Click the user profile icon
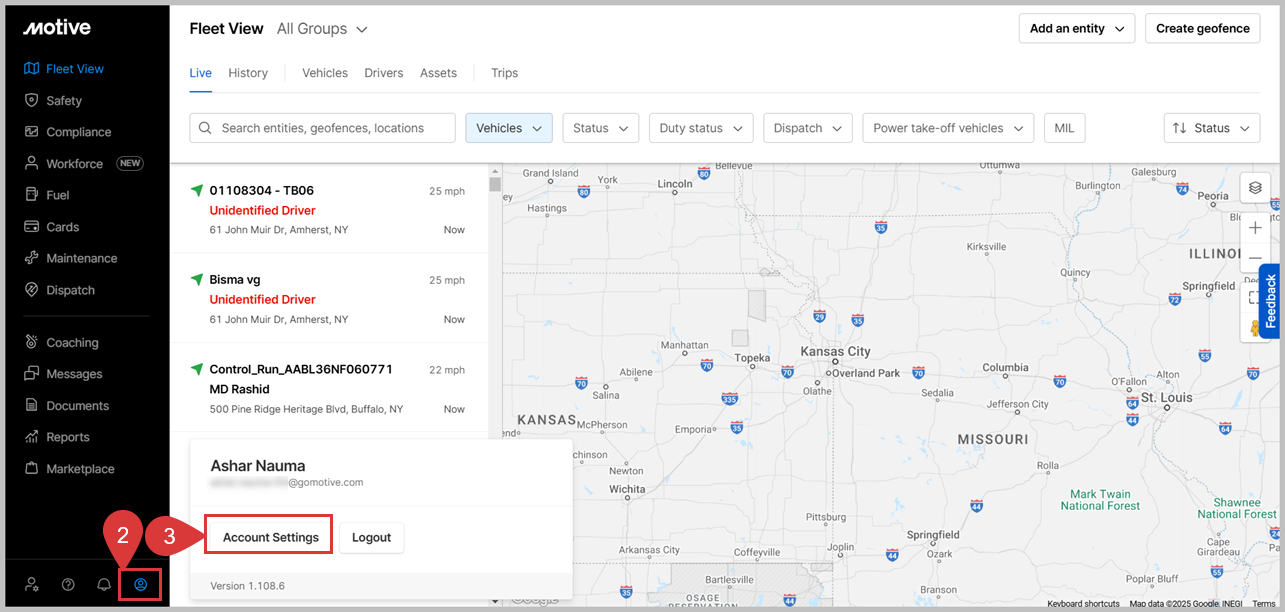 pos(141,584)
